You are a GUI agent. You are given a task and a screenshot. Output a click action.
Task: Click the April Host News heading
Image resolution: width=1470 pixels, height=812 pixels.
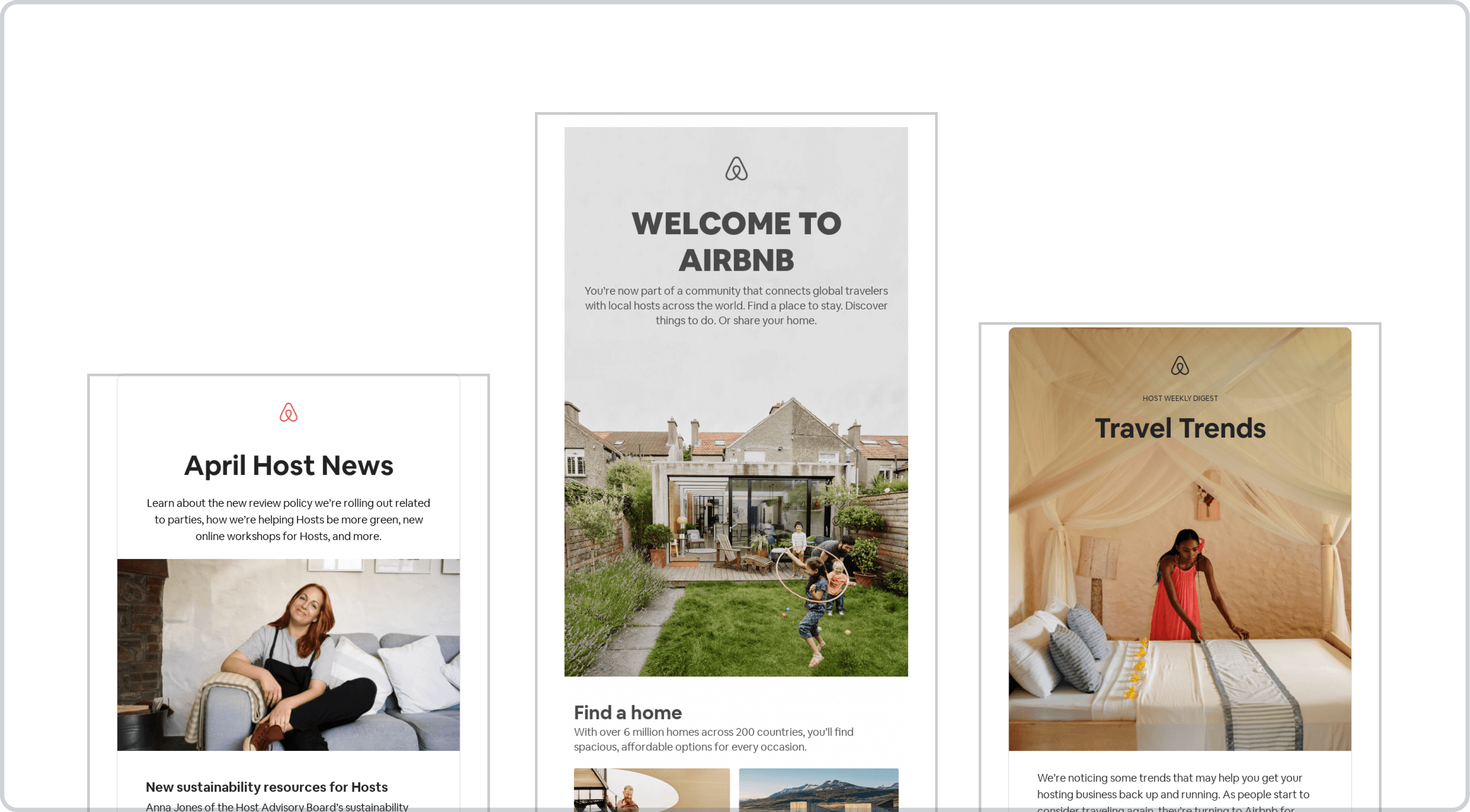pyautogui.click(x=288, y=465)
